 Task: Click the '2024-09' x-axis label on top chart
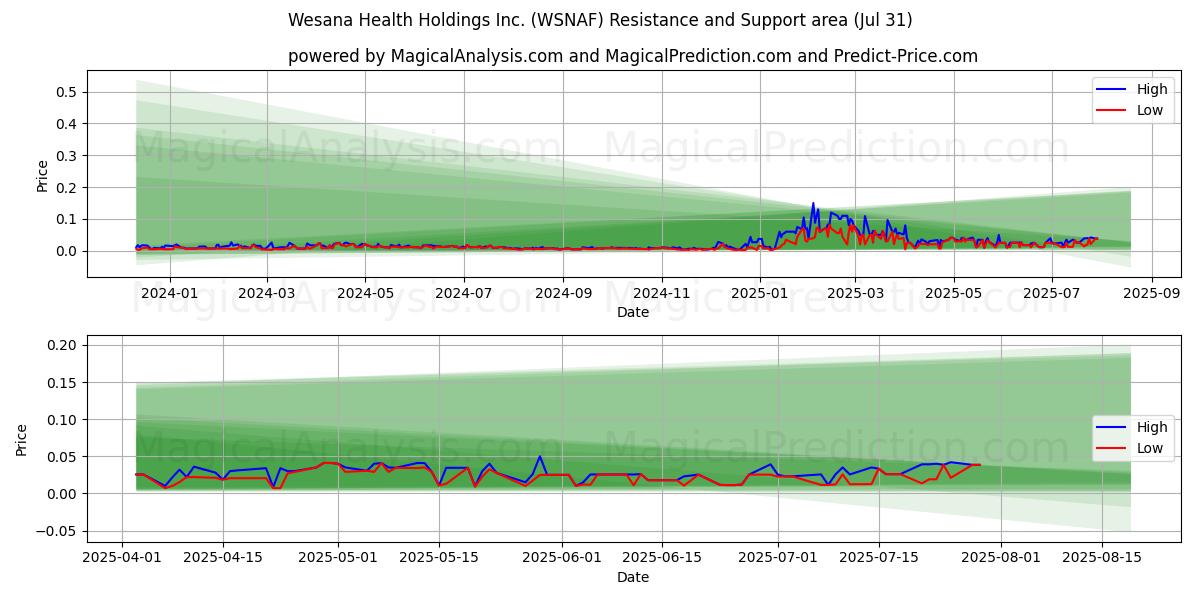[x=562, y=293]
